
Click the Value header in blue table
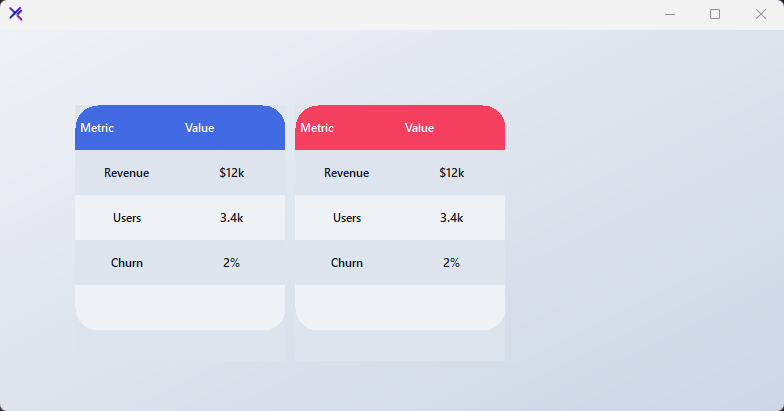point(200,128)
